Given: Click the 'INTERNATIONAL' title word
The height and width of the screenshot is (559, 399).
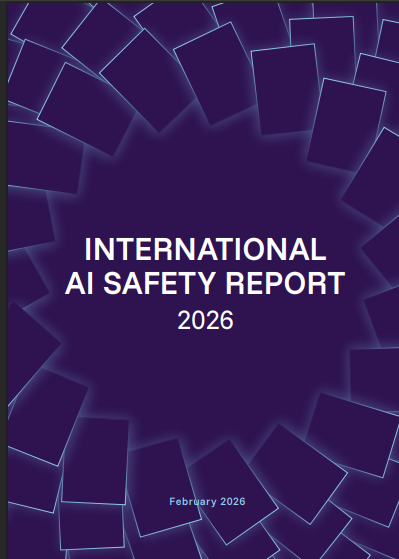Looking at the screenshot, I should pyautogui.click(x=205, y=249).
